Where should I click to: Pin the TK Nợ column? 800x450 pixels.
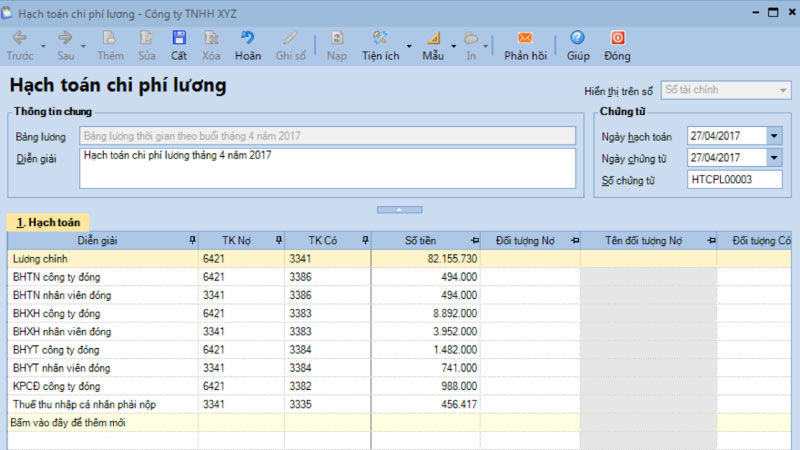point(279,240)
